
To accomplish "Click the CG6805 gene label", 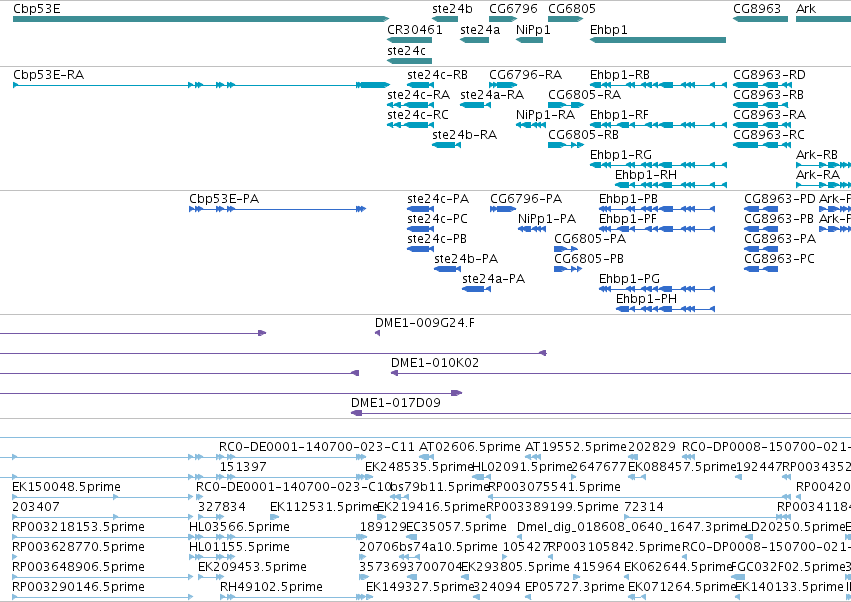I will click(x=571, y=9).
